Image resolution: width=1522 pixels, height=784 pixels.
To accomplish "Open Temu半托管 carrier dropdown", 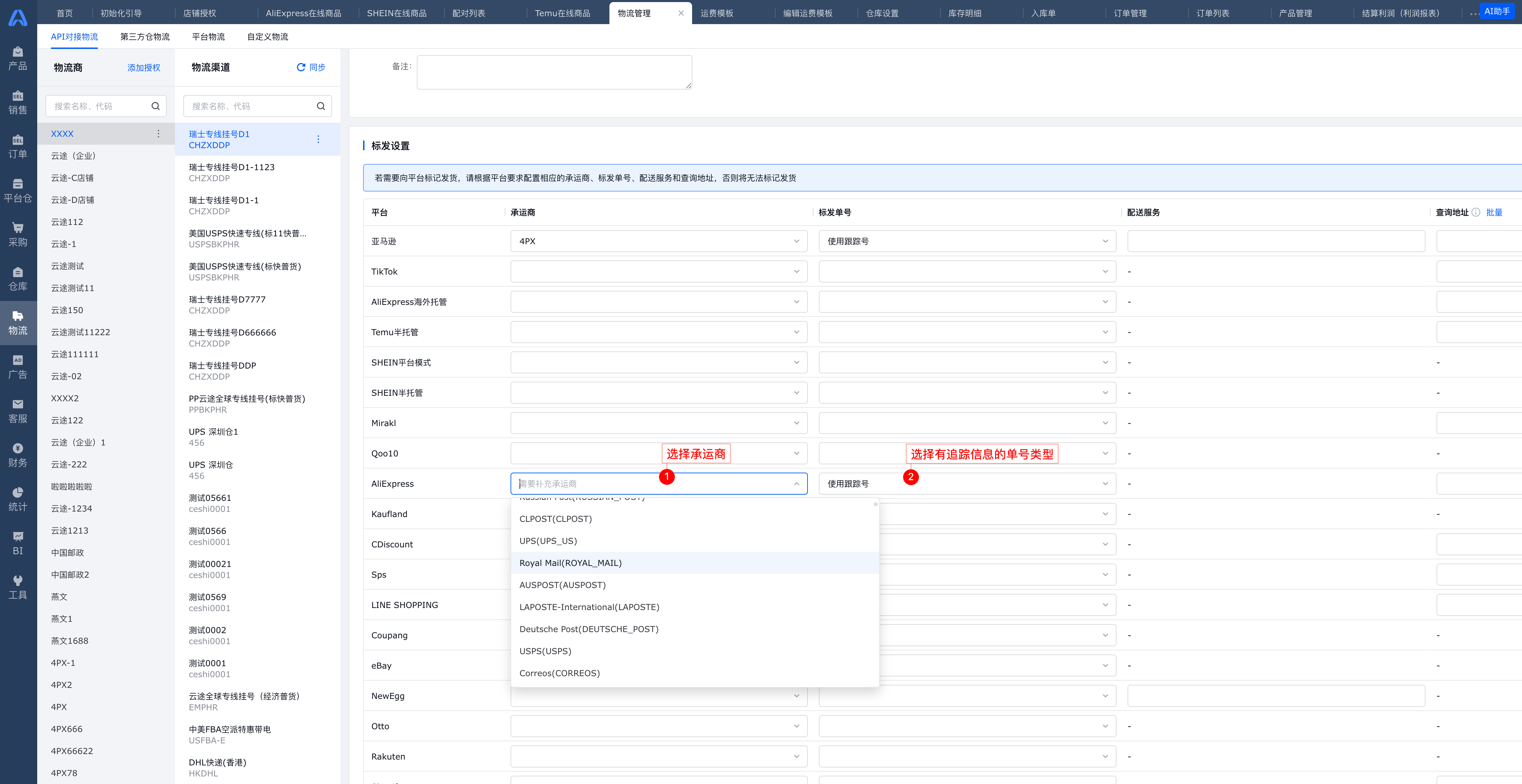I will pyautogui.click(x=659, y=333).
